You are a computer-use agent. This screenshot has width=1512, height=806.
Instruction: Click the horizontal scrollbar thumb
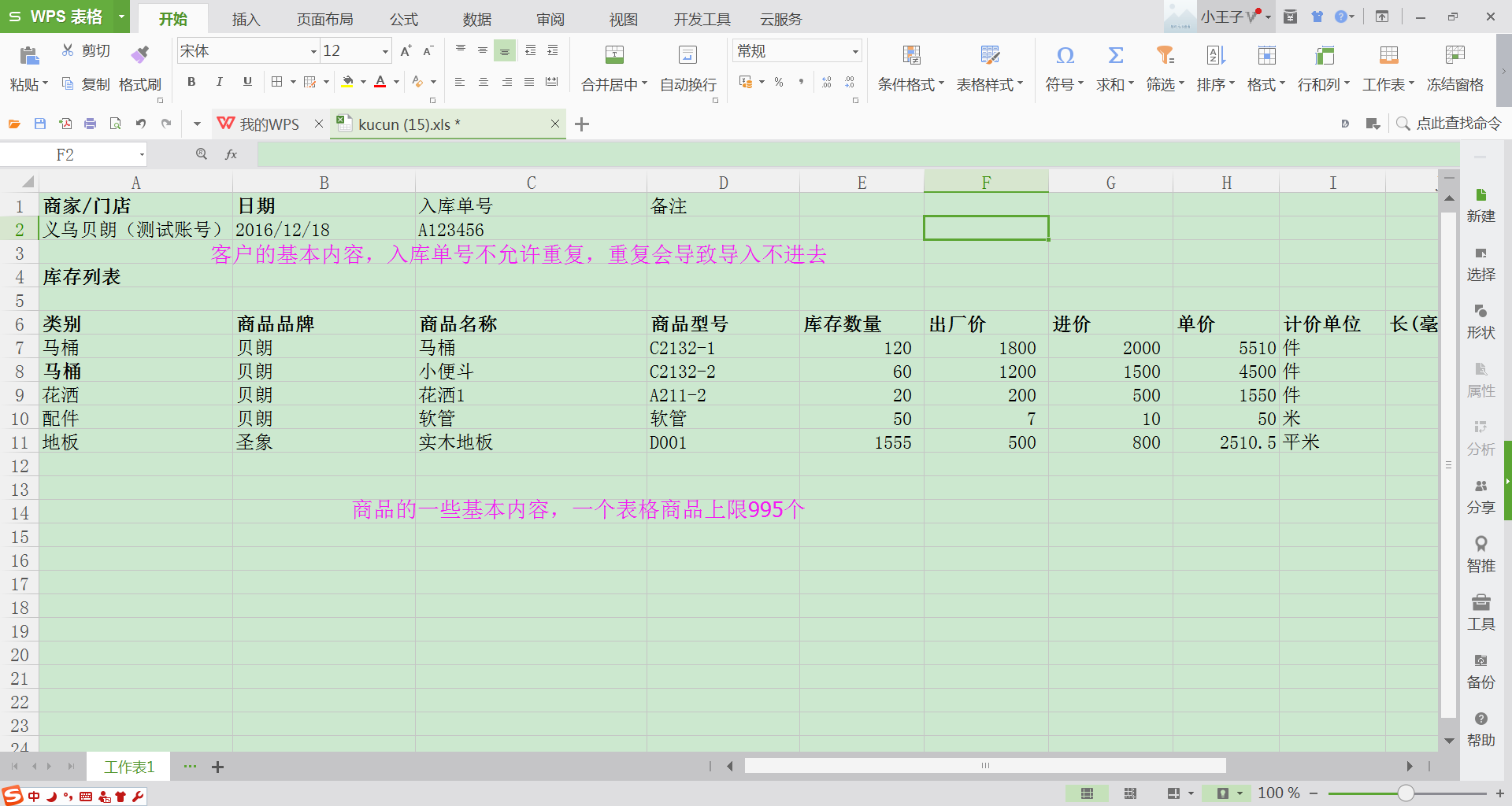click(985, 766)
